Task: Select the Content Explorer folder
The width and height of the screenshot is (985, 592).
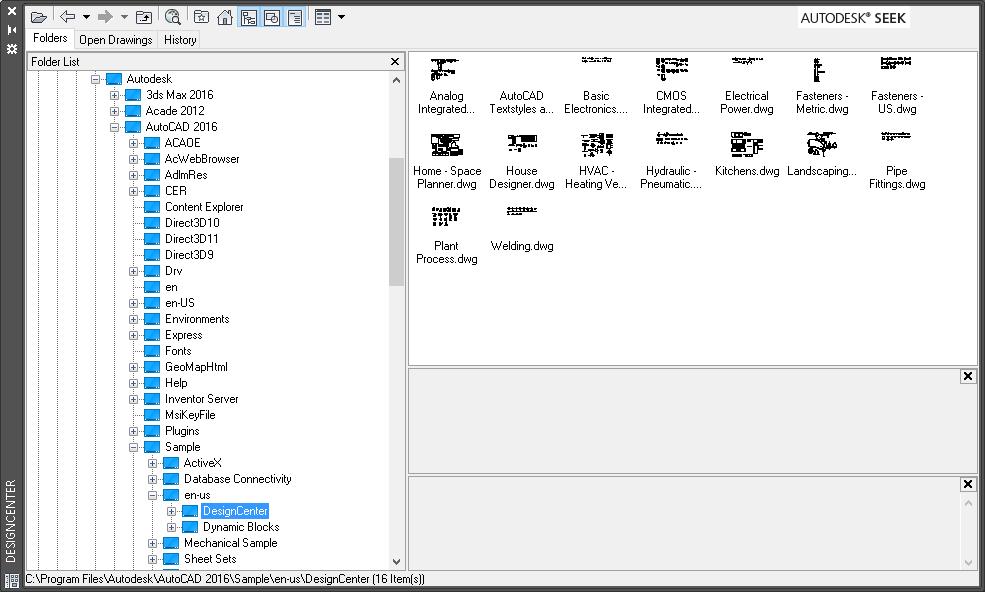Action: tap(204, 207)
